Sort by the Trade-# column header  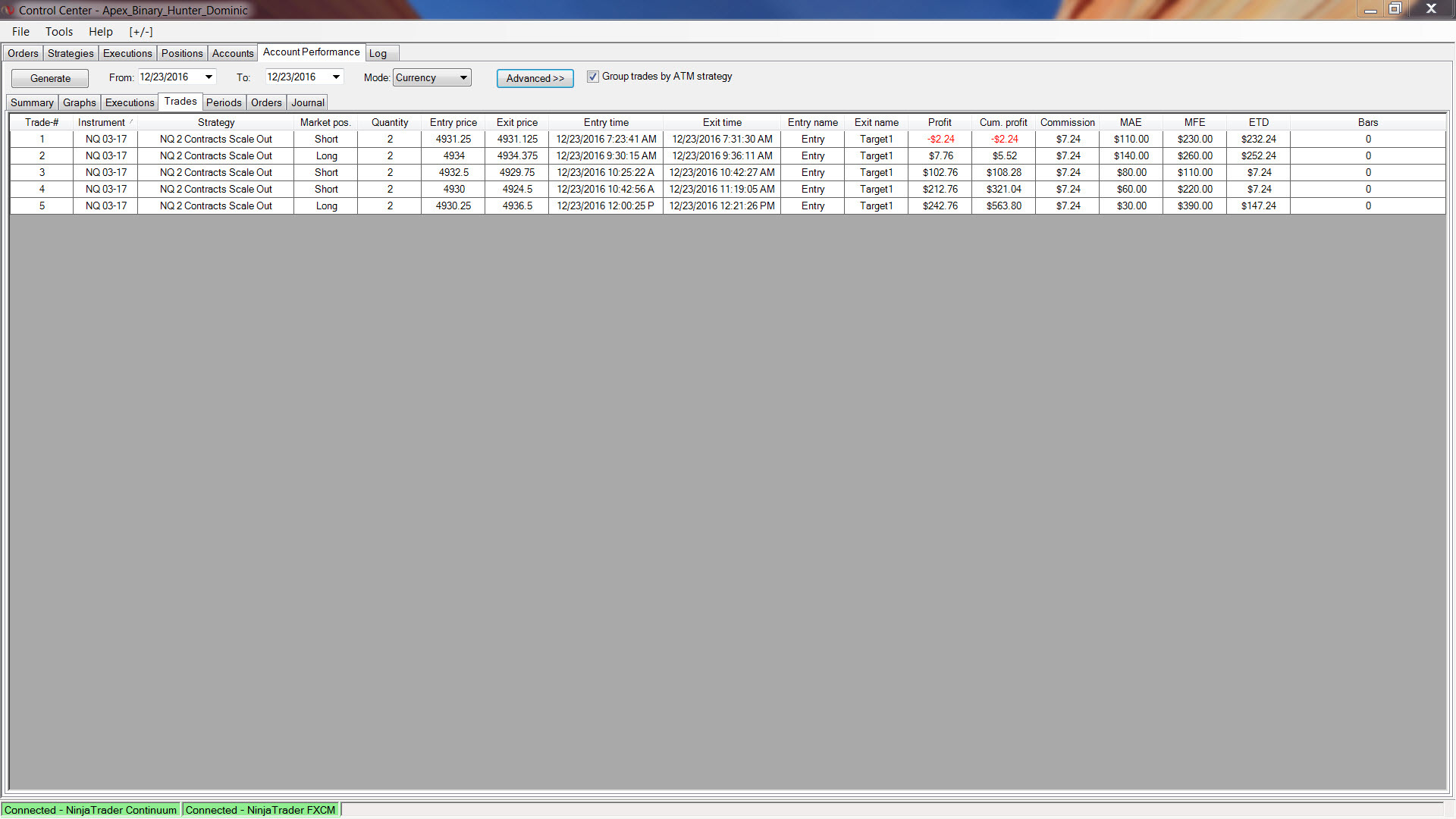pos(42,122)
